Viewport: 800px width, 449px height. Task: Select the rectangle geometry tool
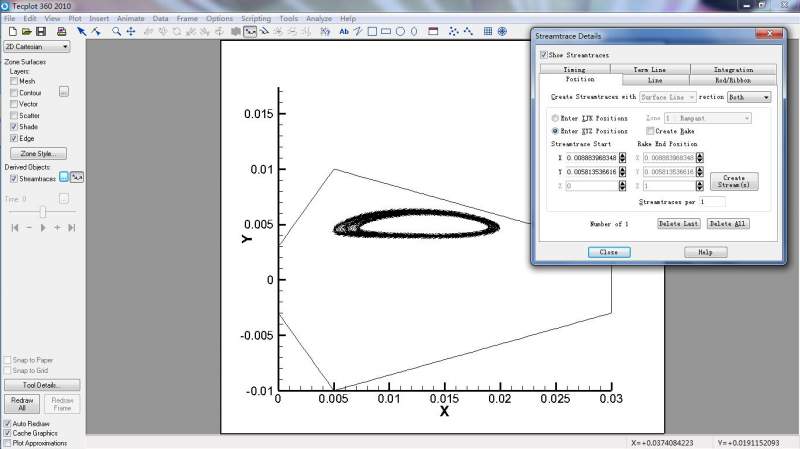click(386, 32)
